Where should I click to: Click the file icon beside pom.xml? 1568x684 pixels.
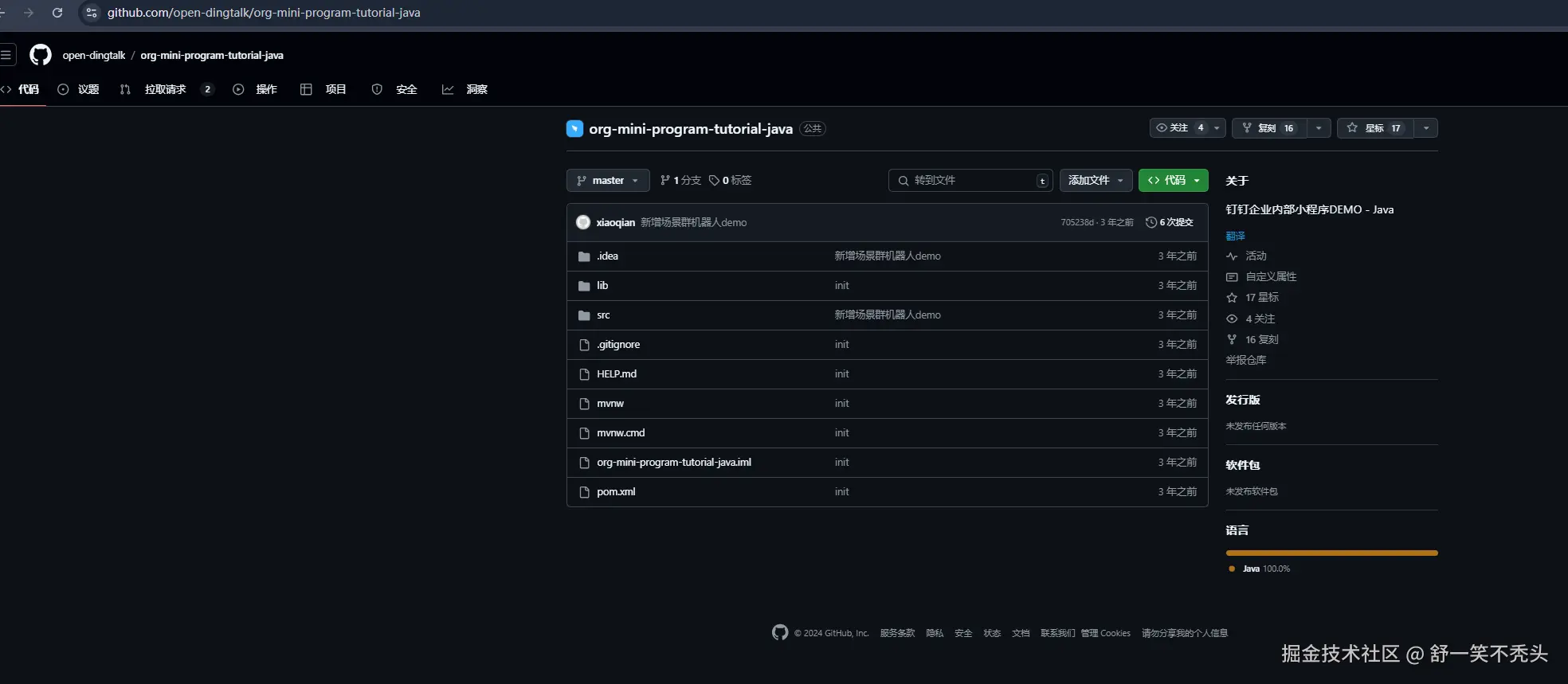(x=584, y=492)
